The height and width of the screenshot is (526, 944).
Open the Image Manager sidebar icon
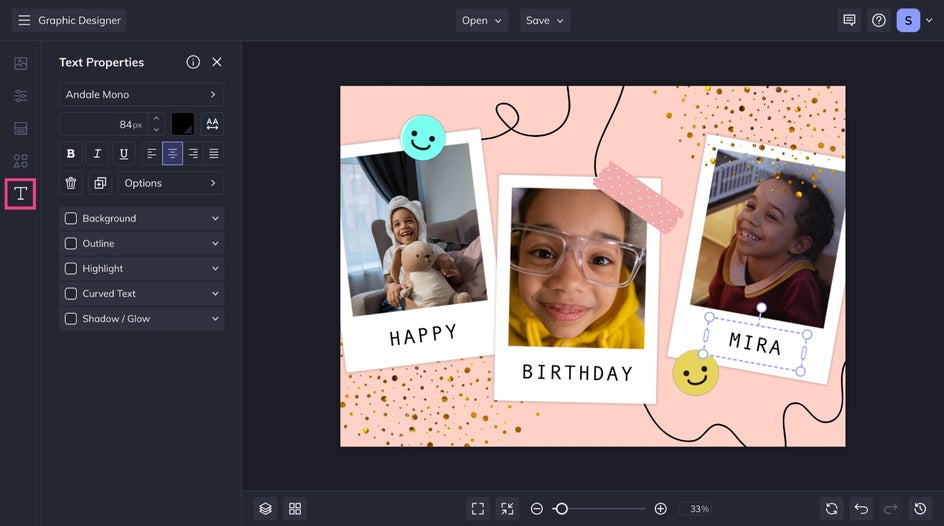click(20, 63)
